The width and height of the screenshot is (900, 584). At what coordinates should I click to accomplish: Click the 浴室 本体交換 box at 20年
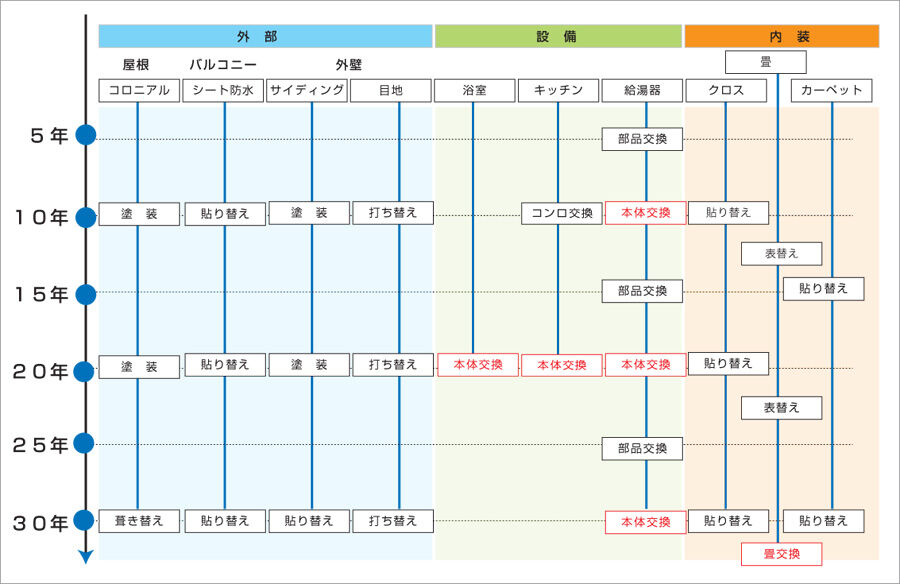(478, 365)
